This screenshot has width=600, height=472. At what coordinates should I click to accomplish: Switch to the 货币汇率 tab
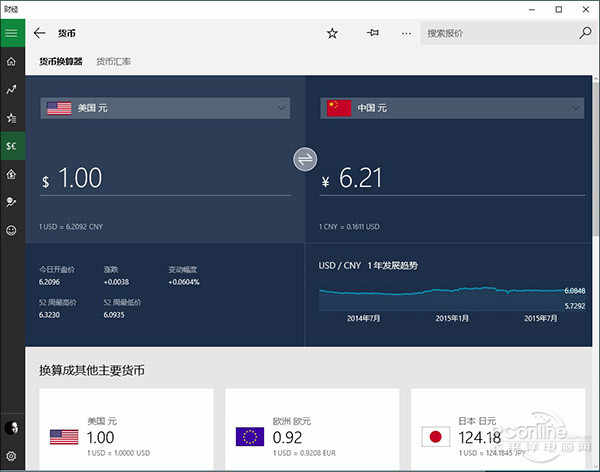pyautogui.click(x=113, y=62)
